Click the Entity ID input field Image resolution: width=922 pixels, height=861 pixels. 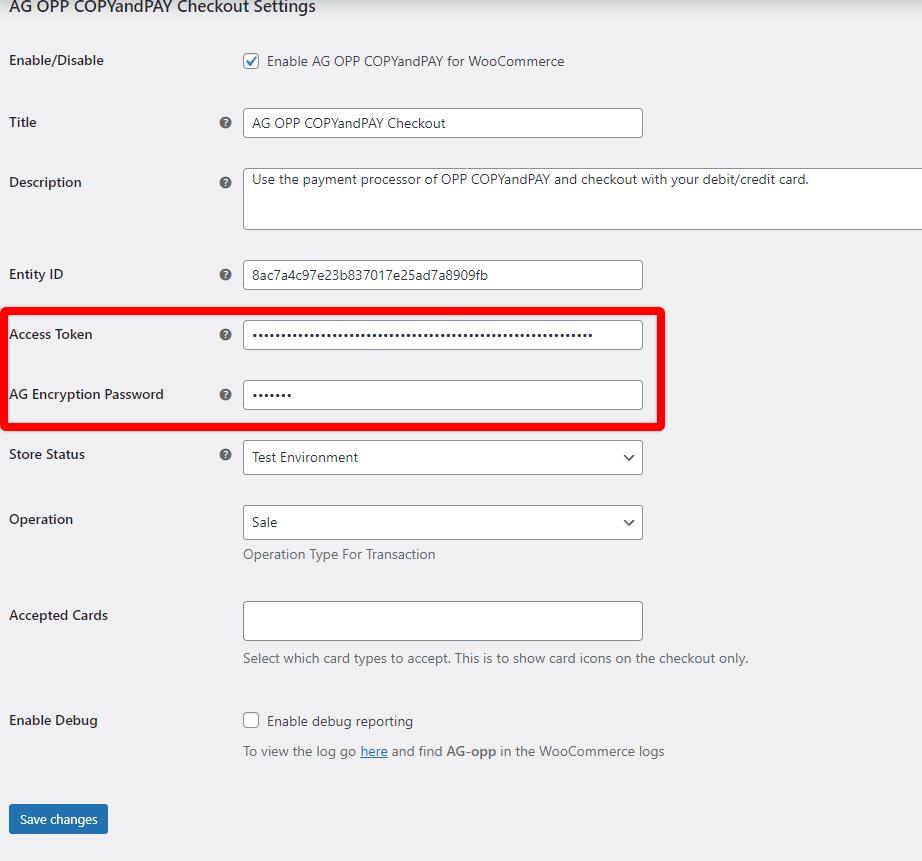click(x=443, y=275)
